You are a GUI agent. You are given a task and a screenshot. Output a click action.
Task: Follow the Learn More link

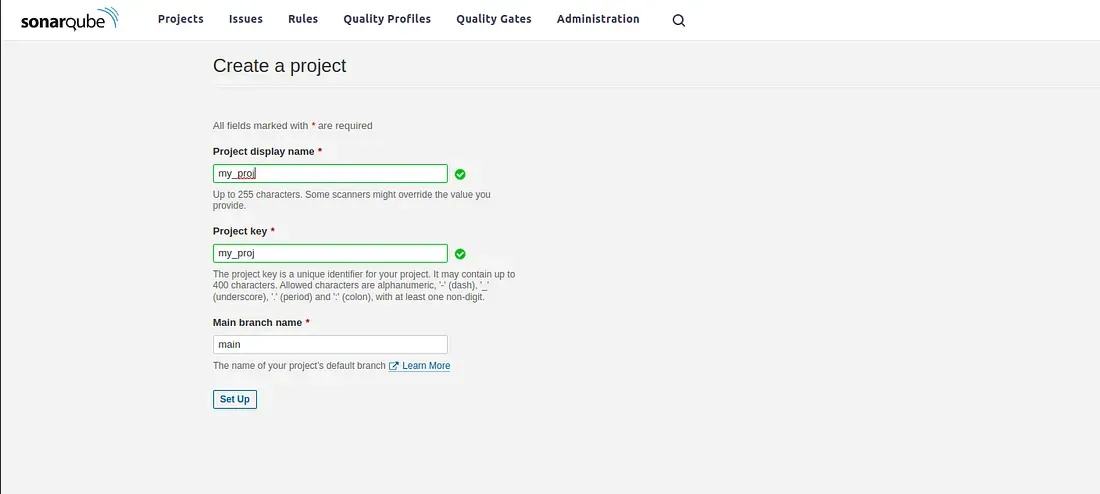(426, 366)
